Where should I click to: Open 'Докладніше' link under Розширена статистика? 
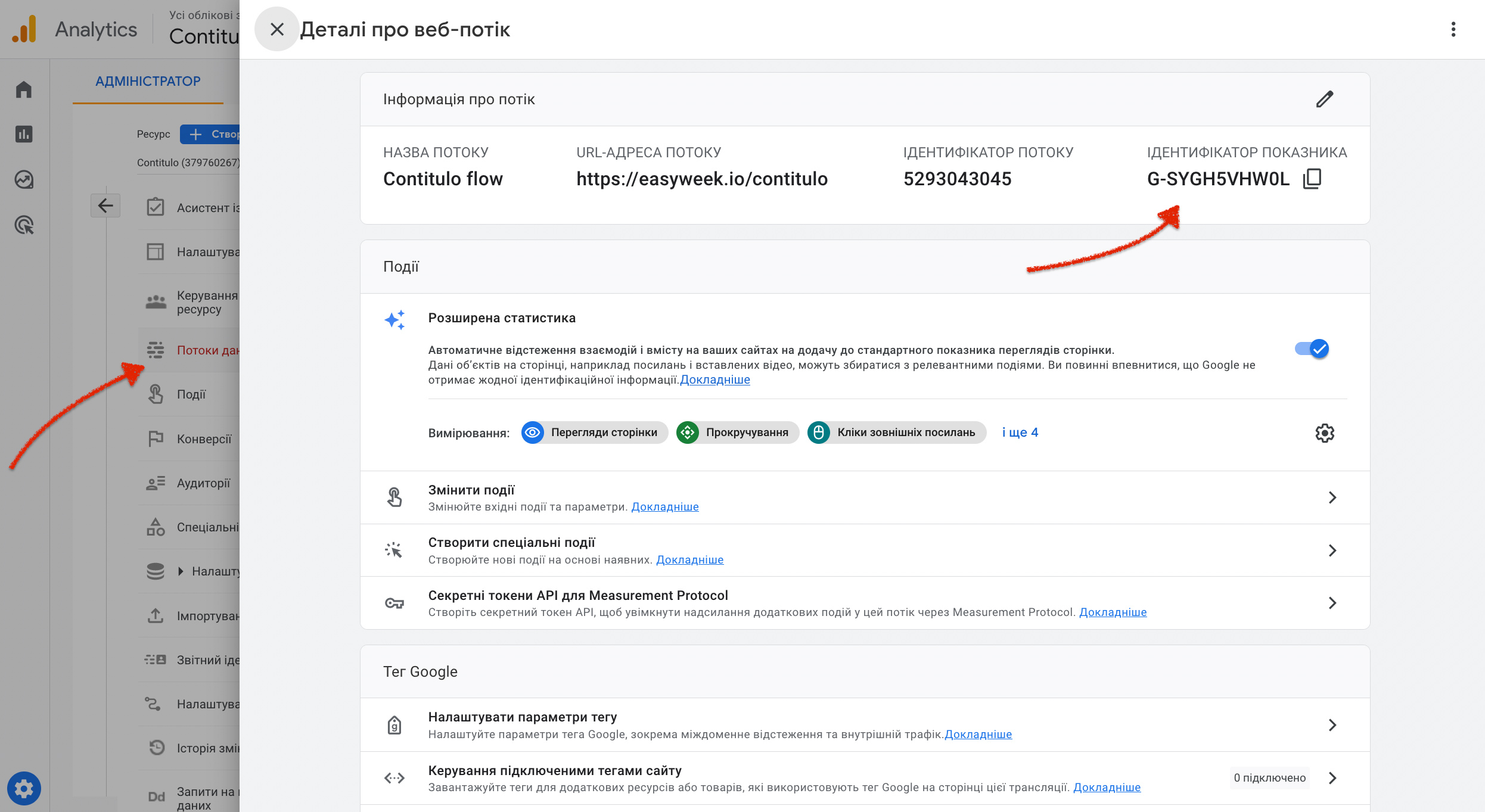coord(714,379)
